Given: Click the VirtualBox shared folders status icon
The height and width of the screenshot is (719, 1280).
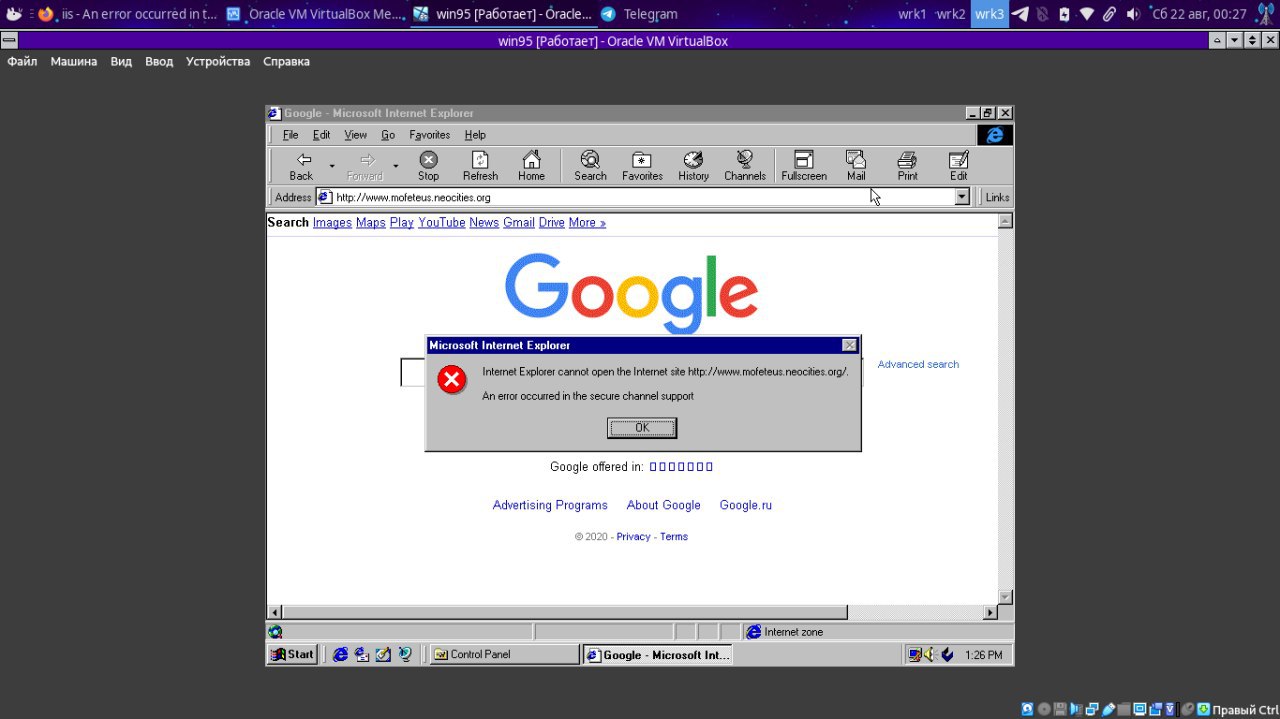Looking at the screenshot, I should pyautogui.click(x=1124, y=710).
